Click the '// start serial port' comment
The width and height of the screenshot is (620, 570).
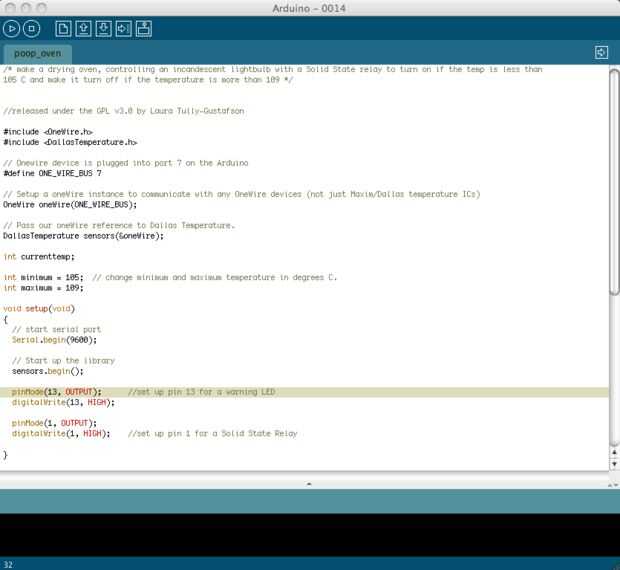[56, 329]
